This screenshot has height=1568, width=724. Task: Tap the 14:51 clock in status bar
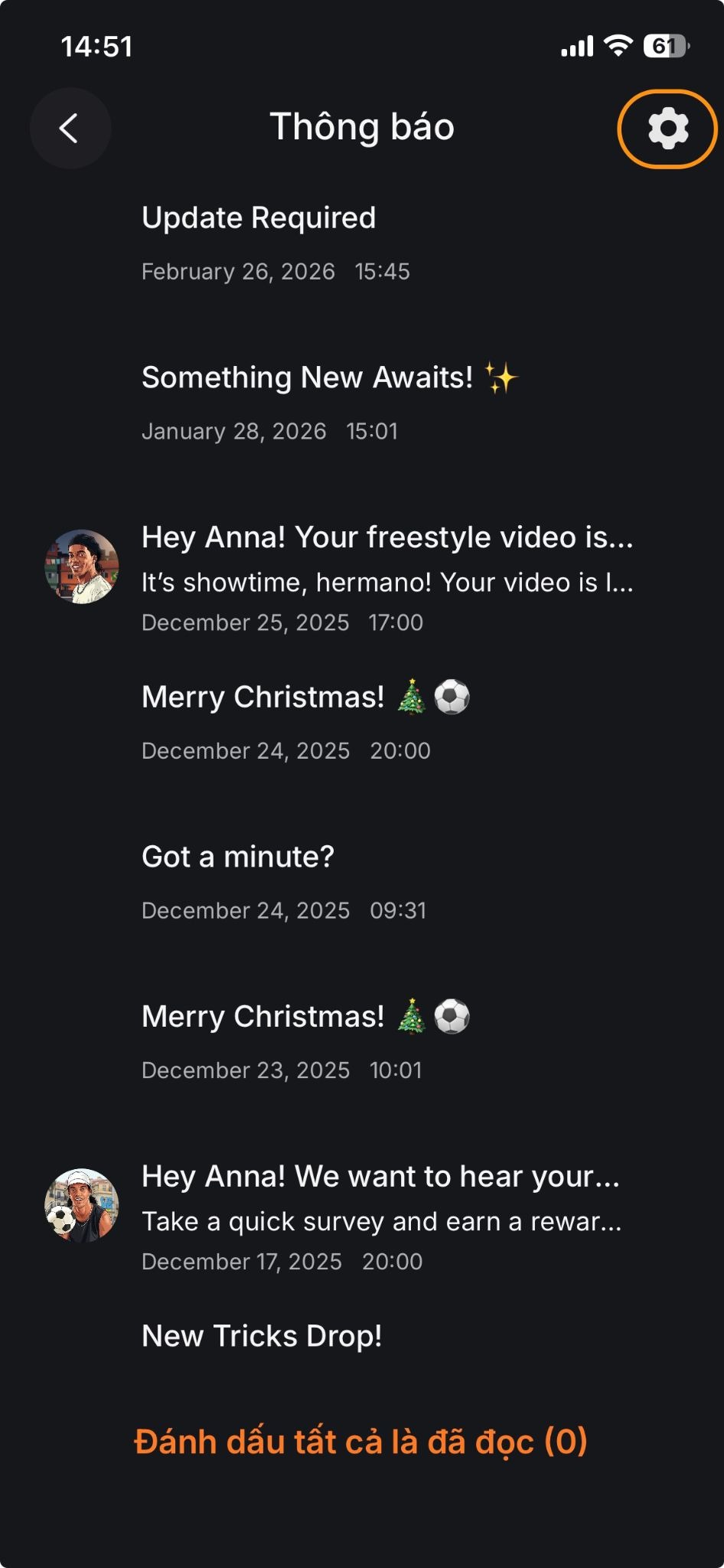click(x=96, y=47)
